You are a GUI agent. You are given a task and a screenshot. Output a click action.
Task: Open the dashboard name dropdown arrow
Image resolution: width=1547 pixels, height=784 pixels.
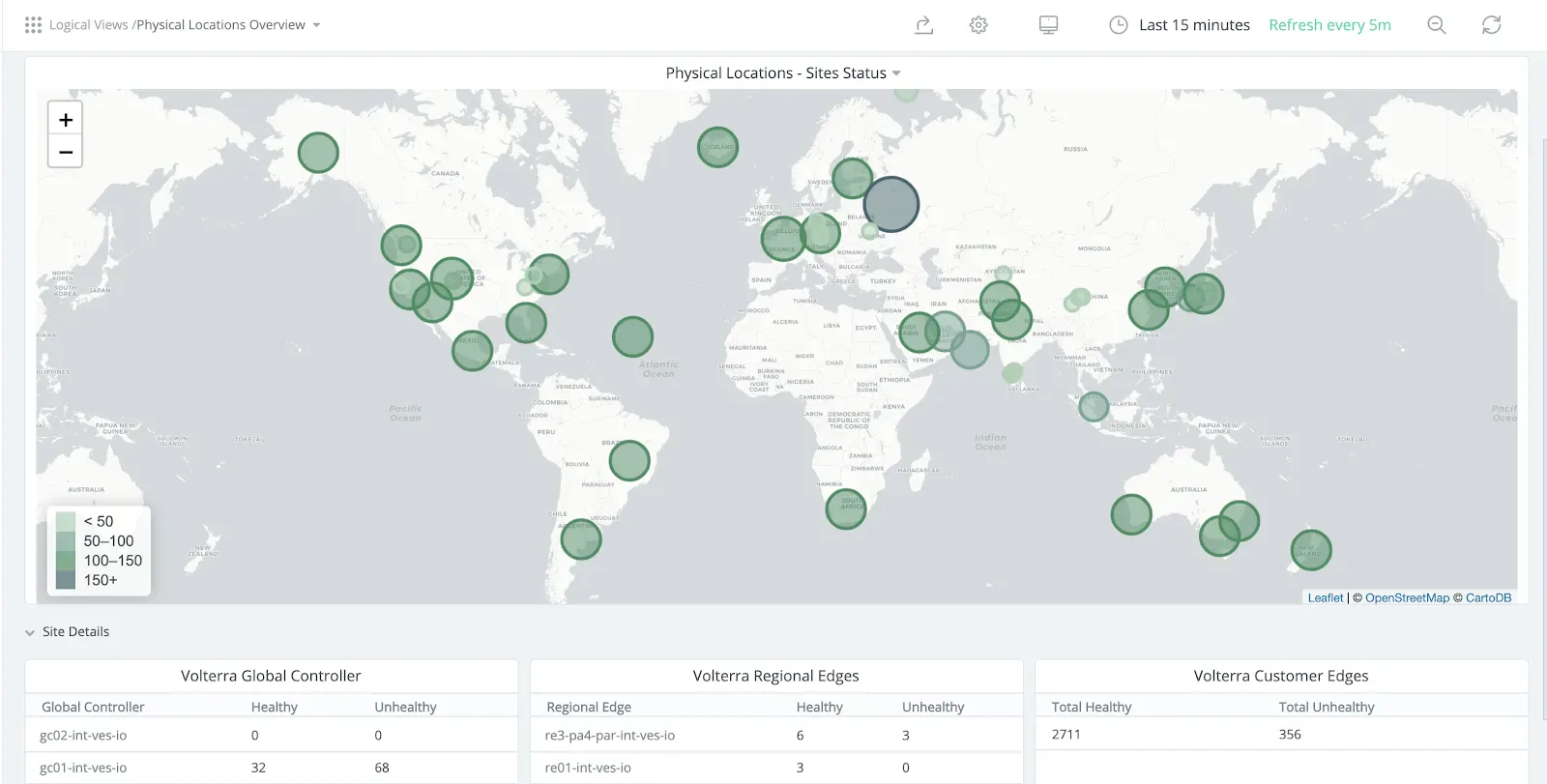[316, 25]
